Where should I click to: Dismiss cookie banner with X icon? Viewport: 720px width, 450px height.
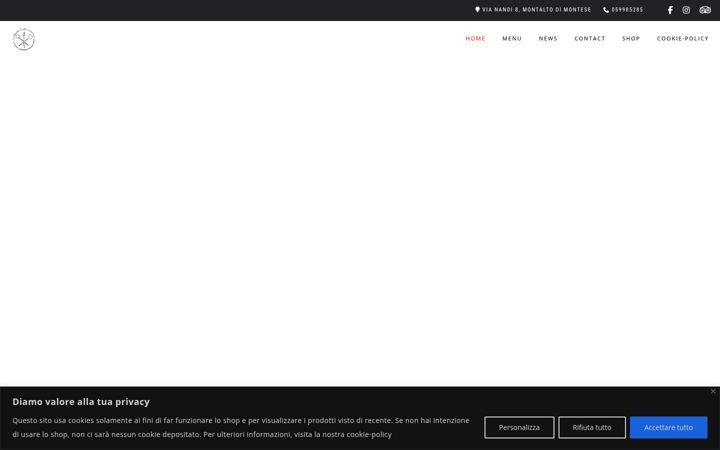713,391
